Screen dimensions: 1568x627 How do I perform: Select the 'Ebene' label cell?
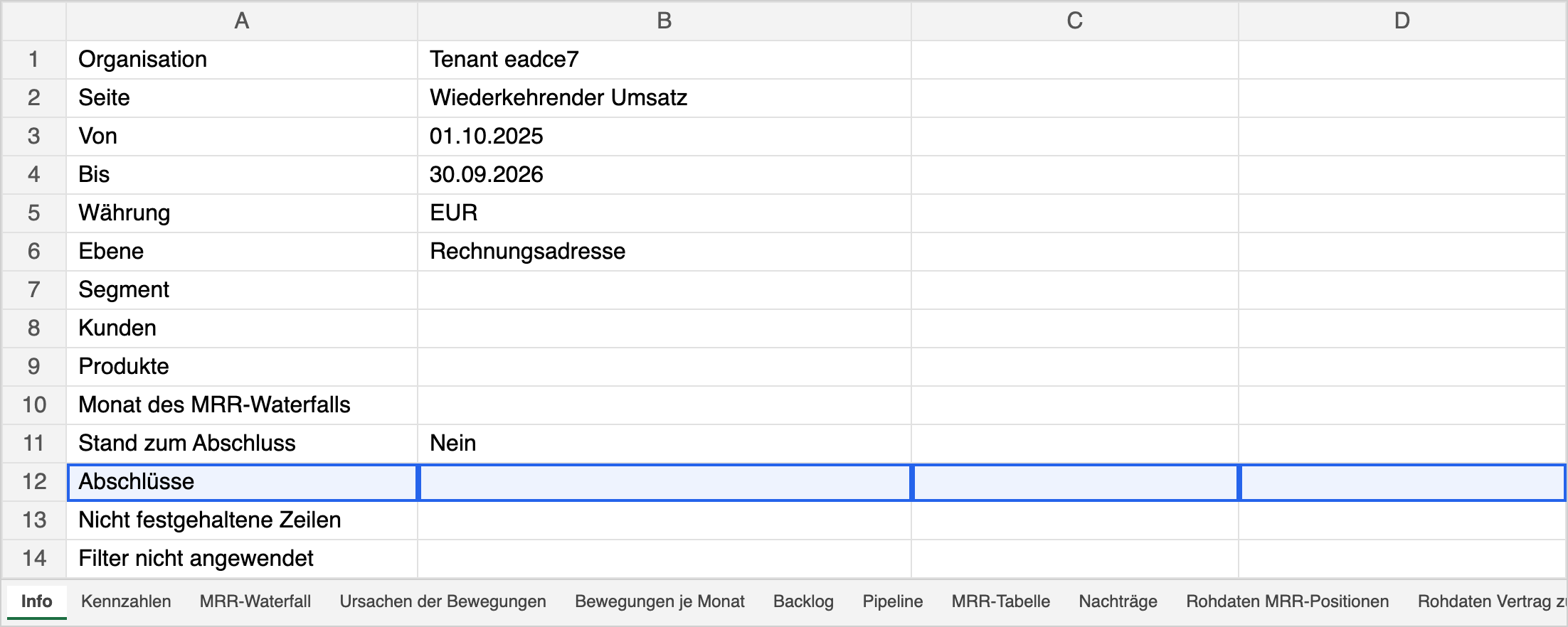[242, 251]
